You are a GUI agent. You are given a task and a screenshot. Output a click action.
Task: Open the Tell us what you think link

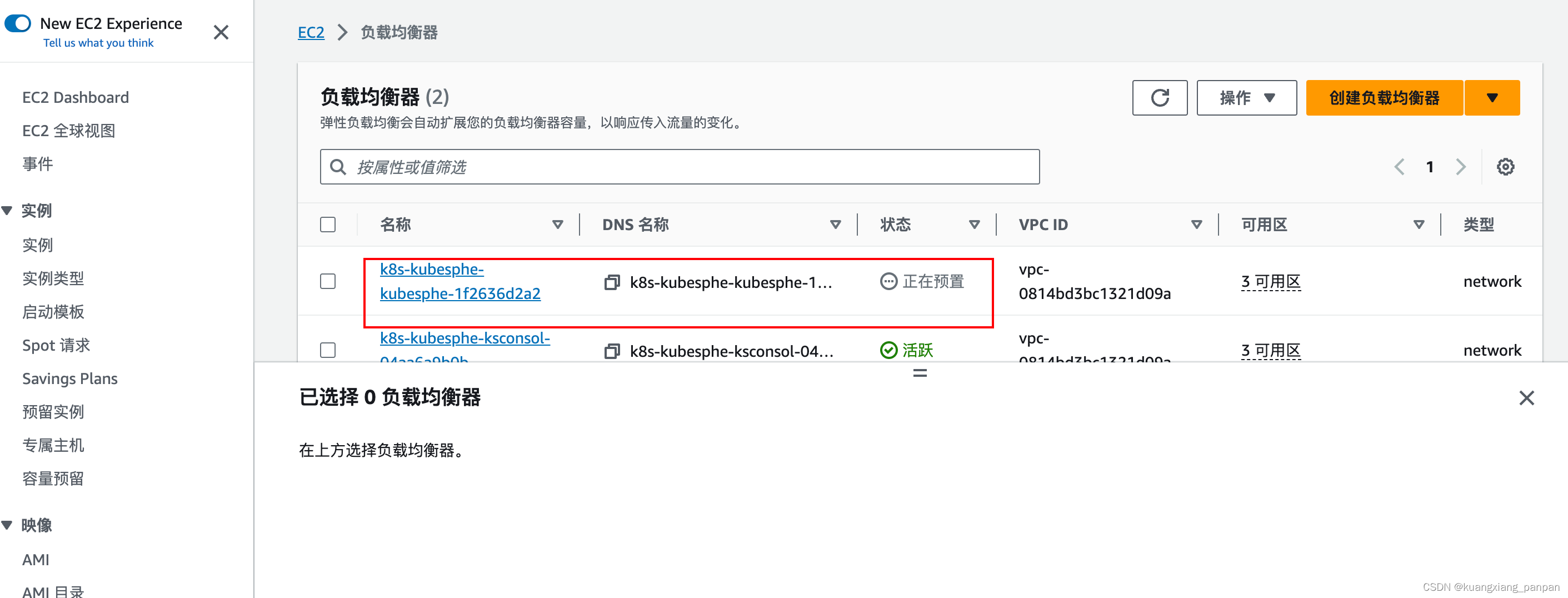[x=98, y=43]
